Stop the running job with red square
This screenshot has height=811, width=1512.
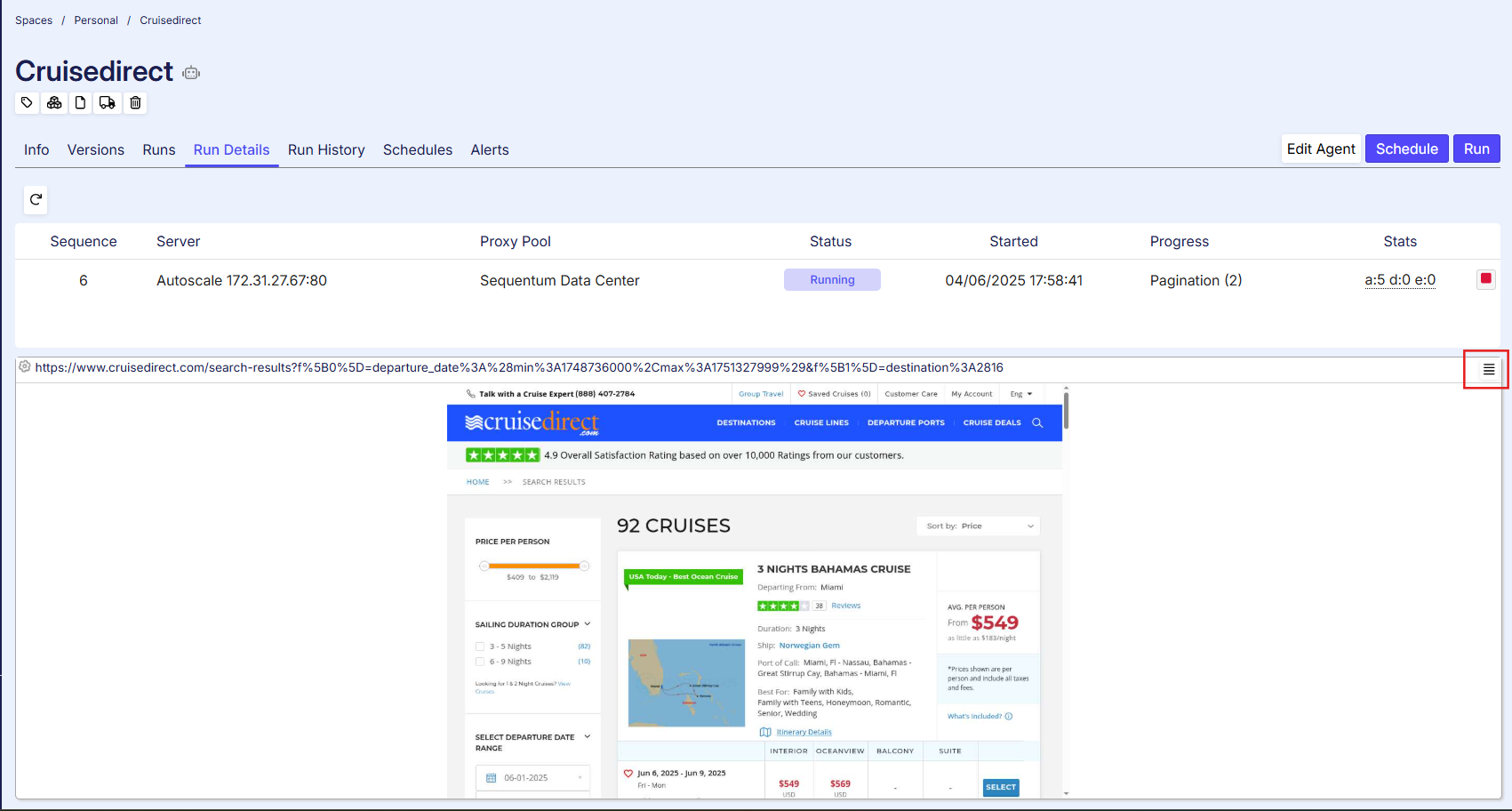(1485, 279)
